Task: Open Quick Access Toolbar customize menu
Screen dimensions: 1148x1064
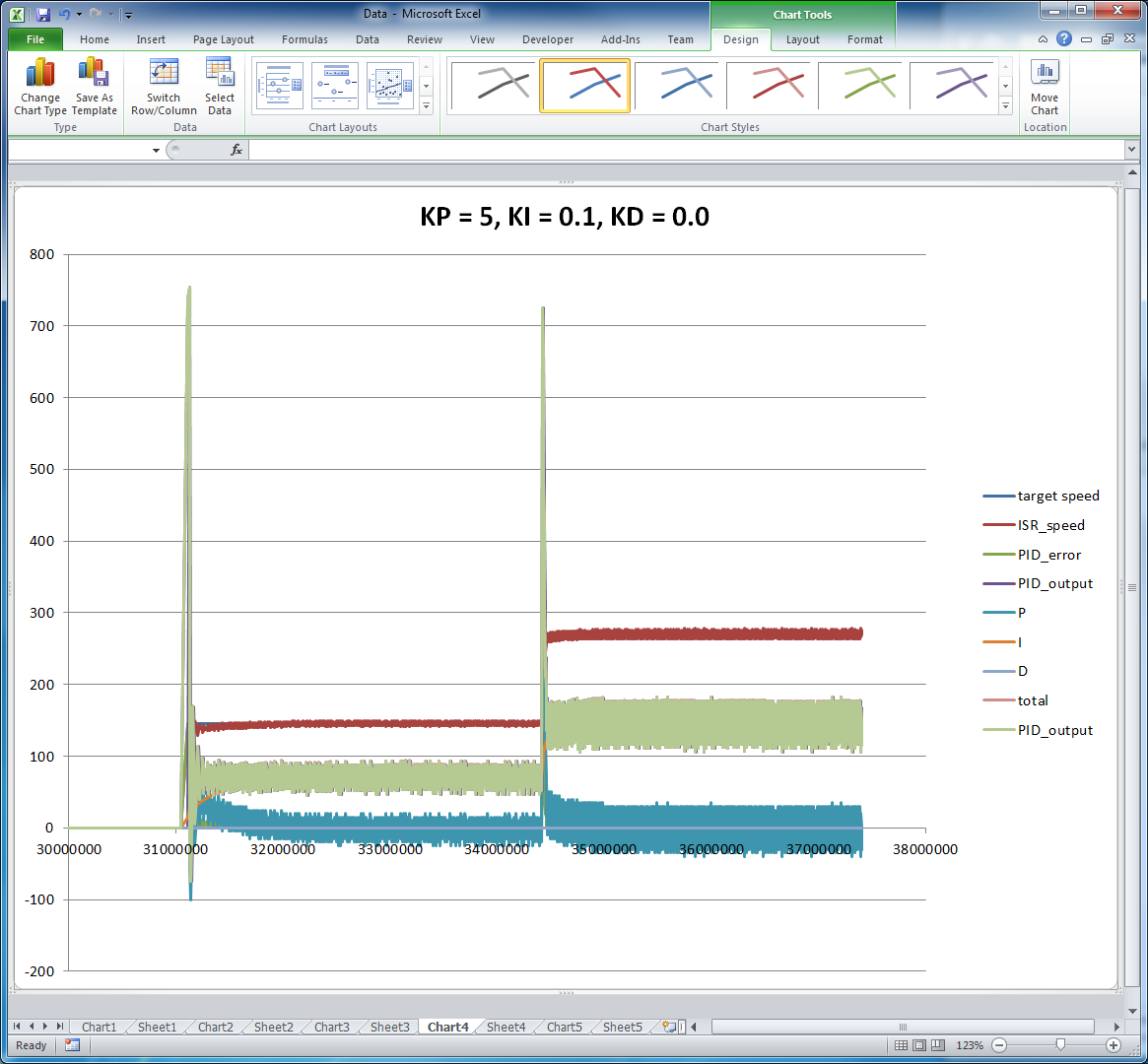Action: click(x=128, y=15)
